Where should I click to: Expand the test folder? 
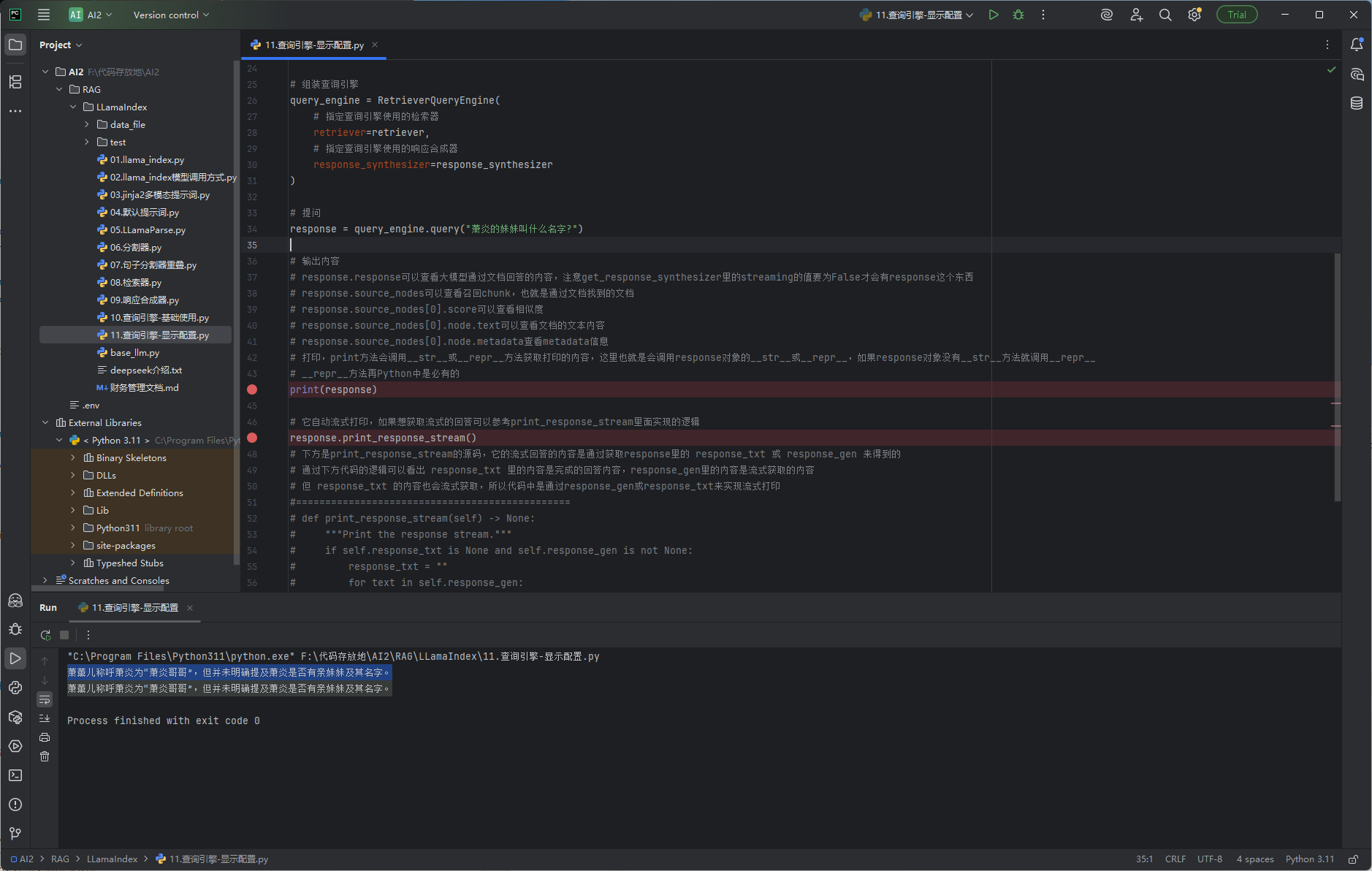coord(87,142)
